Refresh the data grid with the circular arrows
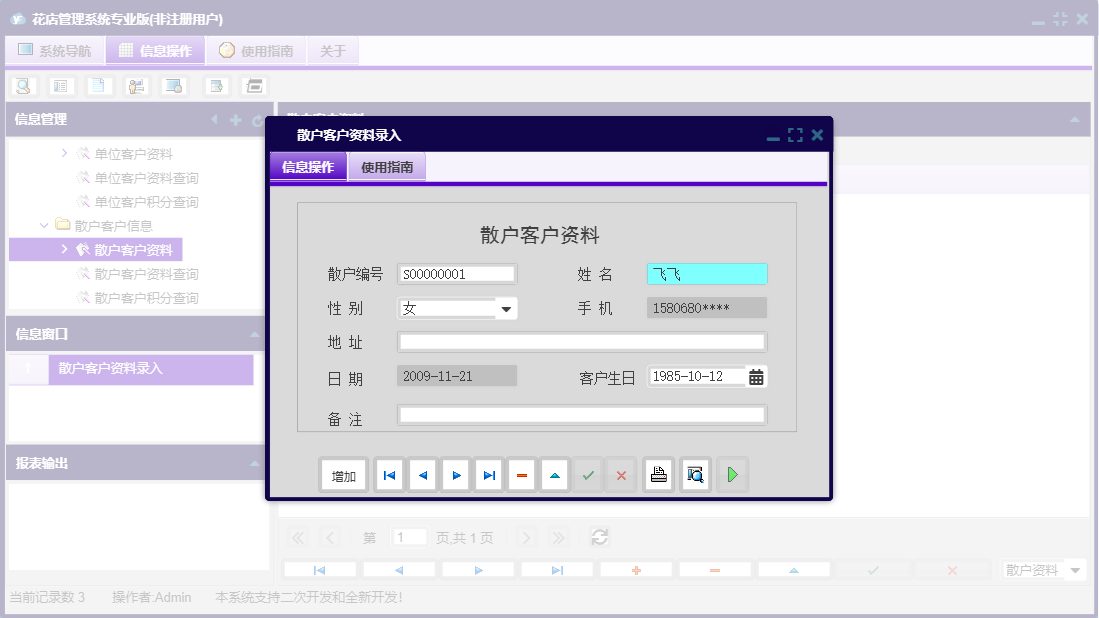The image size is (1099, 618). tap(599, 537)
